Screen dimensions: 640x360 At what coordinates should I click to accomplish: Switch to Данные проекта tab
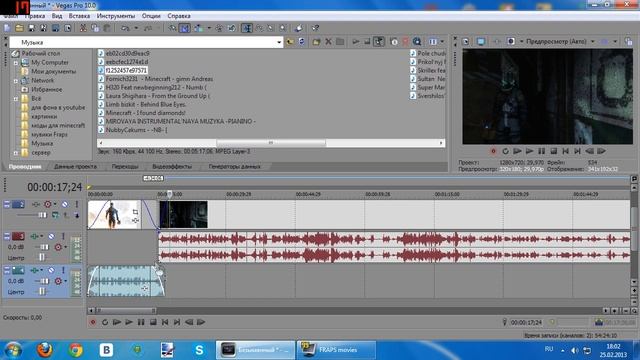click(x=76, y=167)
